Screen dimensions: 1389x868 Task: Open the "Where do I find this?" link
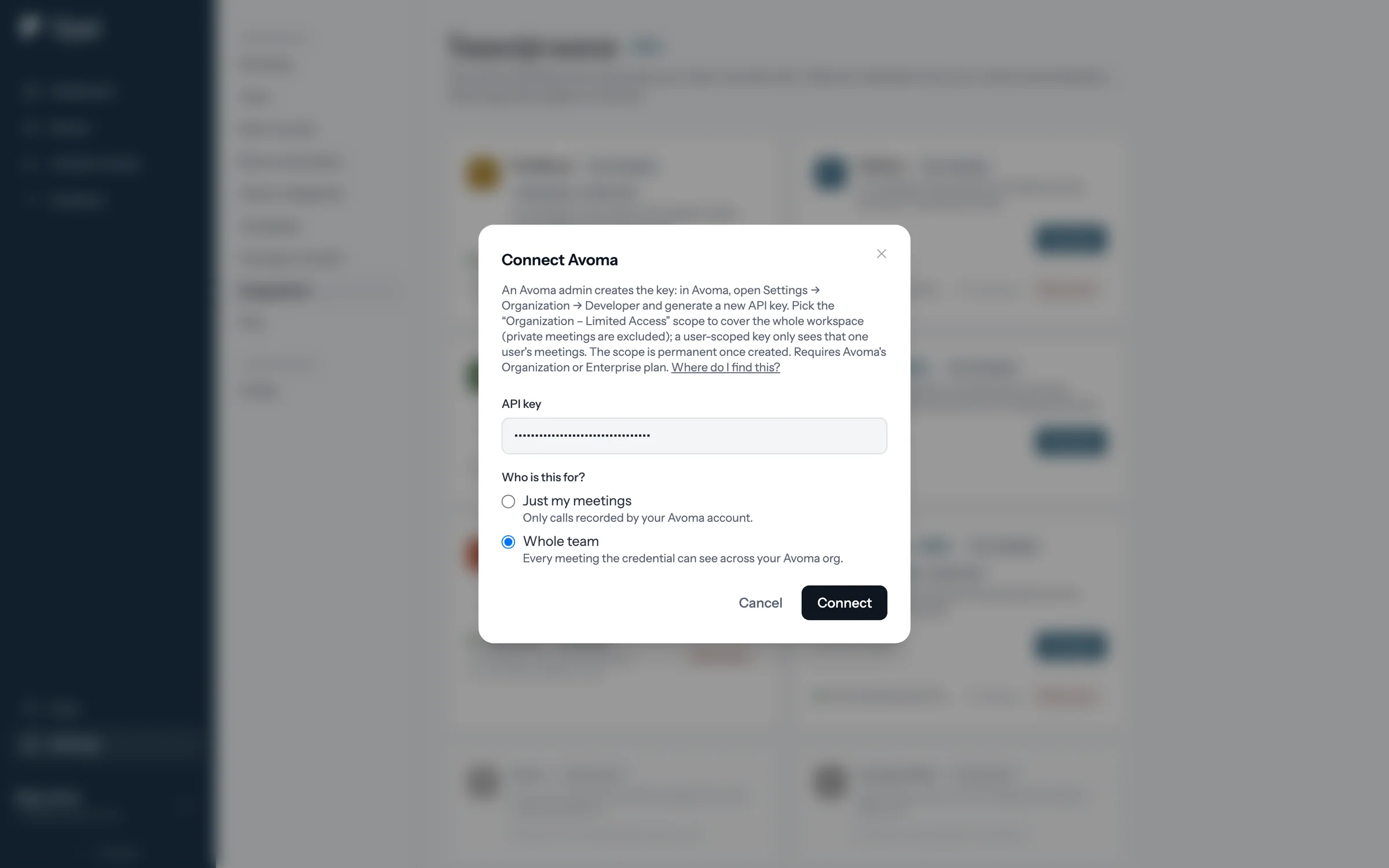(x=725, y=367)
